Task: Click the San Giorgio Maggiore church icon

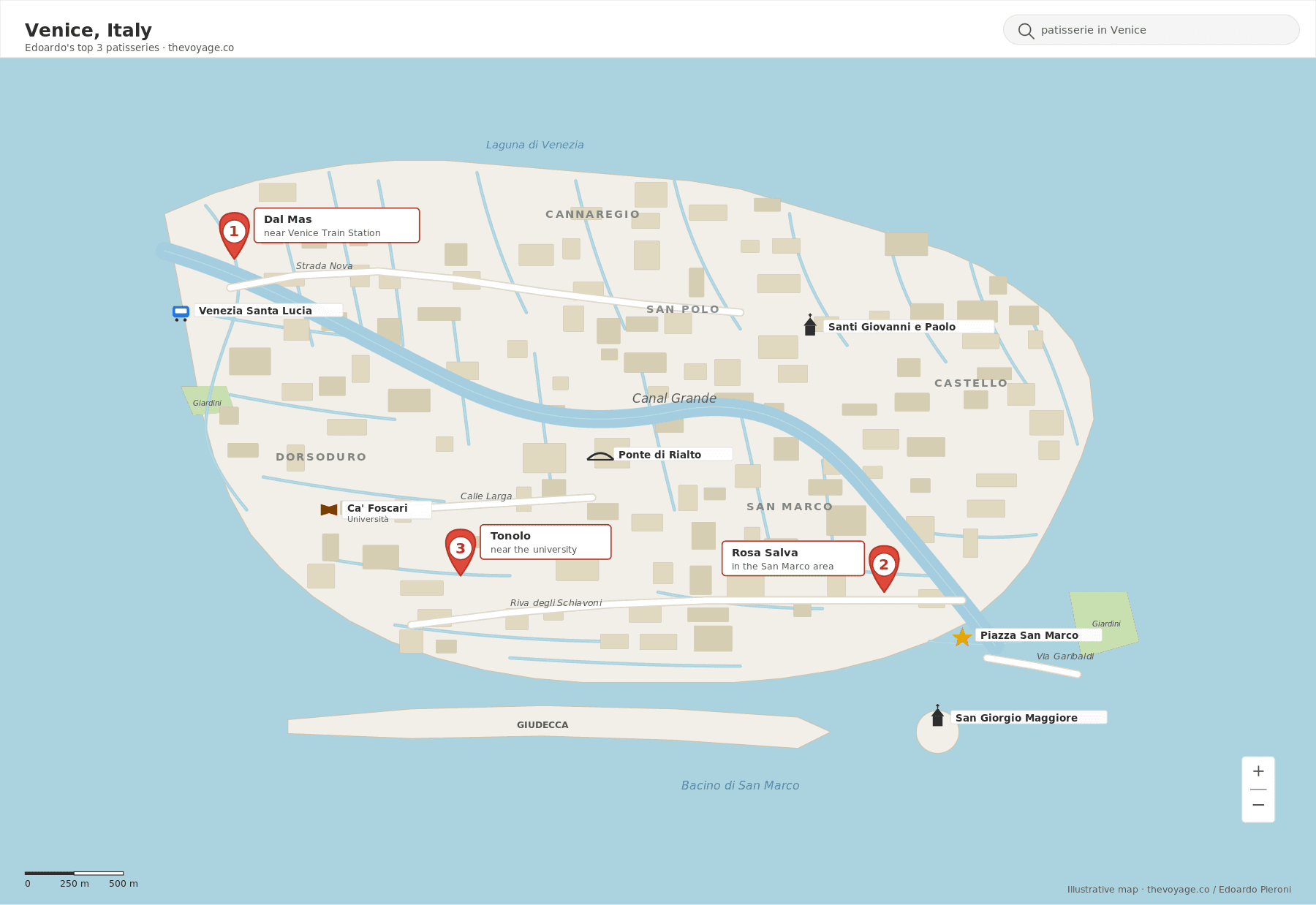Action: pyautogui.click(x=937, y=716)
